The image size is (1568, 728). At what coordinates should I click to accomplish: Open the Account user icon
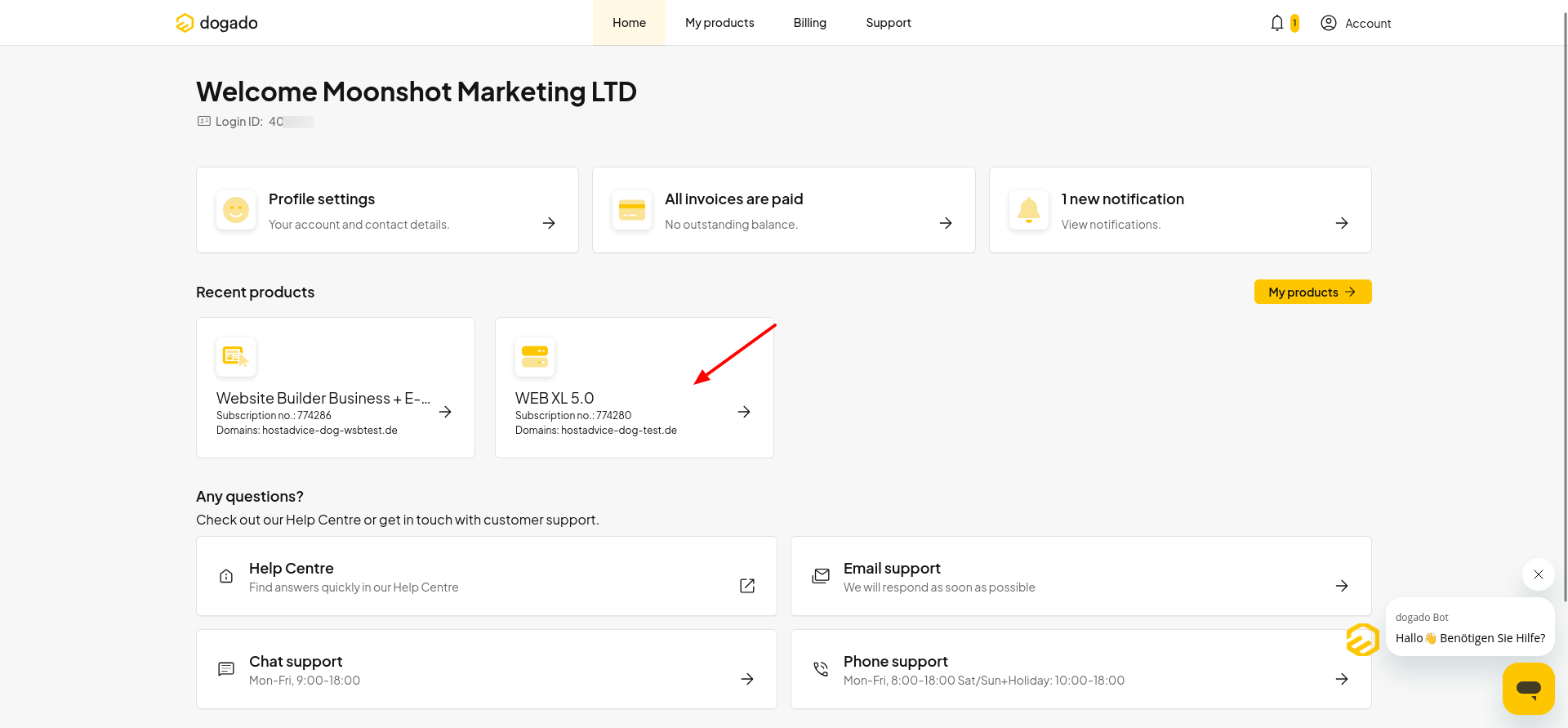tap(1329, 23)
